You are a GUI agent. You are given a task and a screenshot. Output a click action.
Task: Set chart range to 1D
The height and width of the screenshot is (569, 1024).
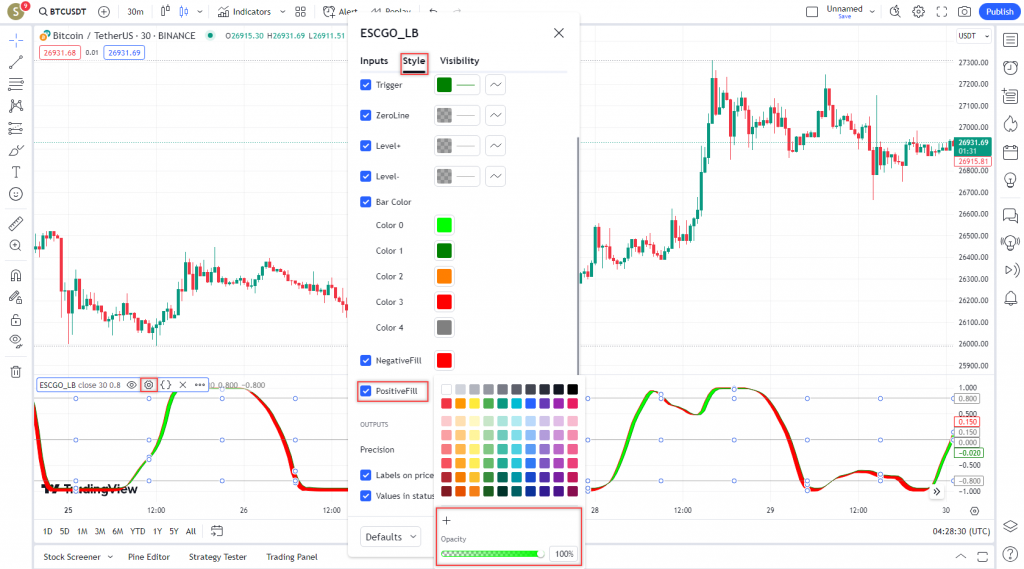coord(48,531)
